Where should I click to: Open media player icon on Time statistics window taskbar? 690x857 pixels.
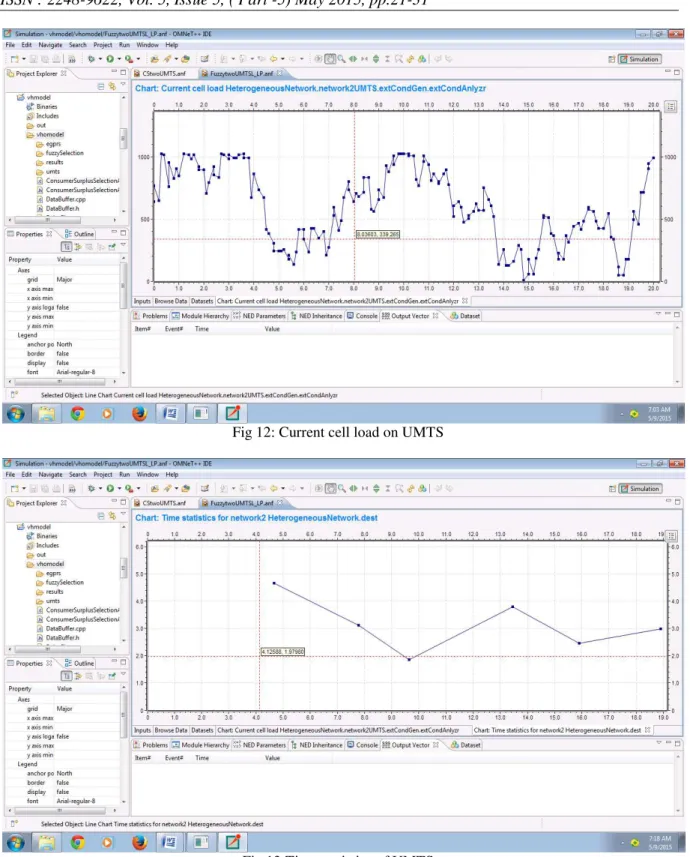coord(108,842)
